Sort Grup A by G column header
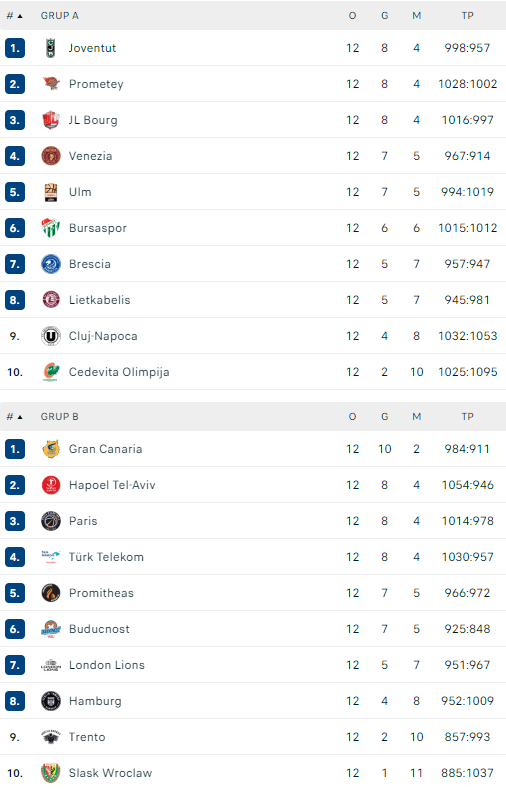Viewport: 506px width, 789px height. pyautogui.click(x=384, y=16)
